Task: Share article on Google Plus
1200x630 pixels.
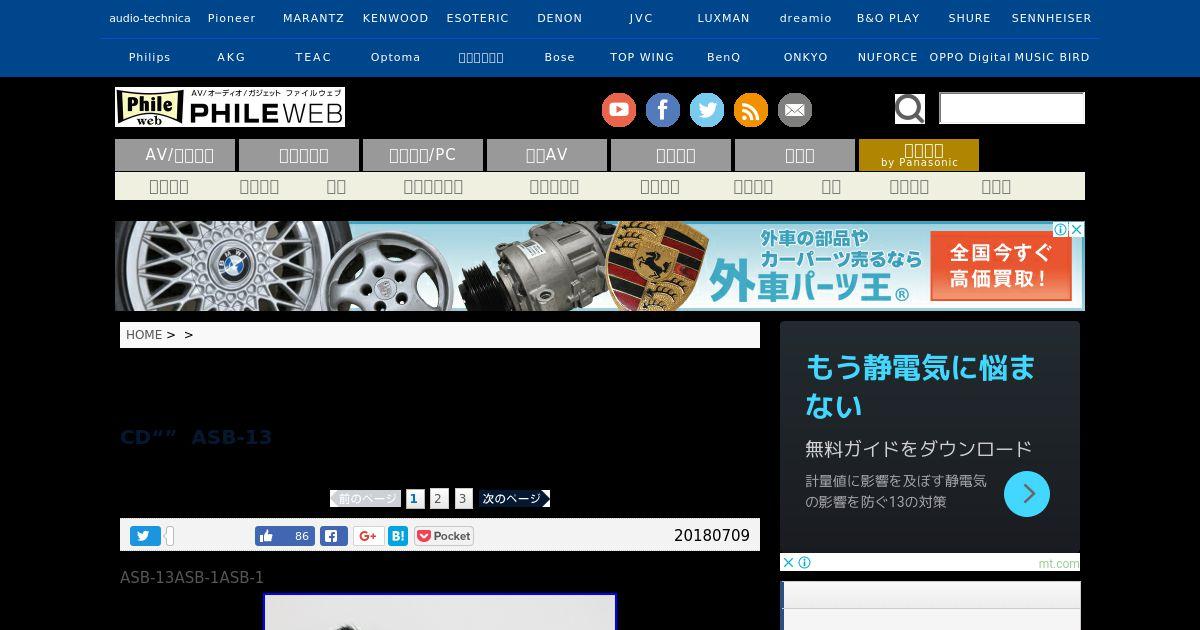Action: [368, 536]
